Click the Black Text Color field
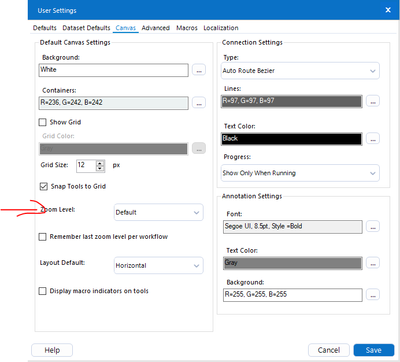Image resolution: width=400 pixels, height=362 pixels. click(x=292, y=139)
